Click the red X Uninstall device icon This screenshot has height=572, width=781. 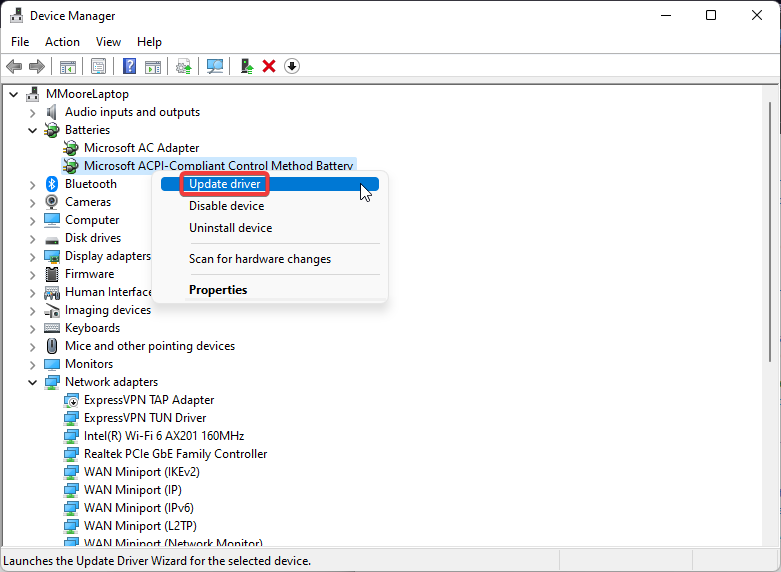point(269,66)
